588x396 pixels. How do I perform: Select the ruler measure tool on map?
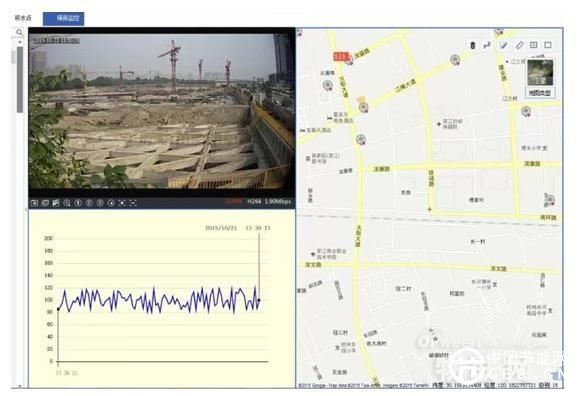(519, 45)
